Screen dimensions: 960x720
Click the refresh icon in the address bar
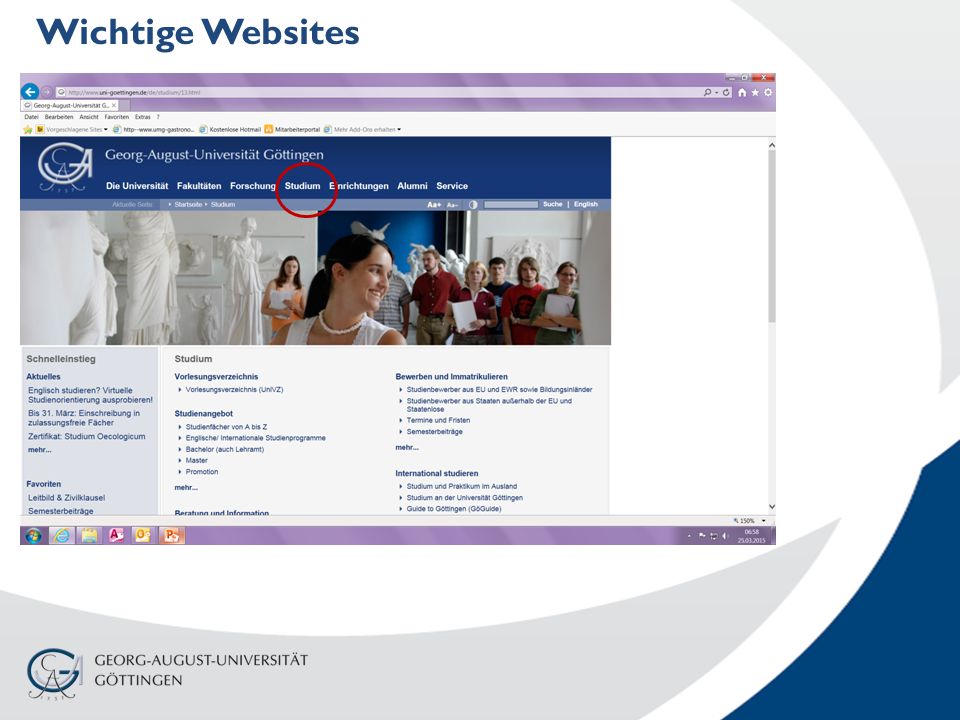click(726, 92)
